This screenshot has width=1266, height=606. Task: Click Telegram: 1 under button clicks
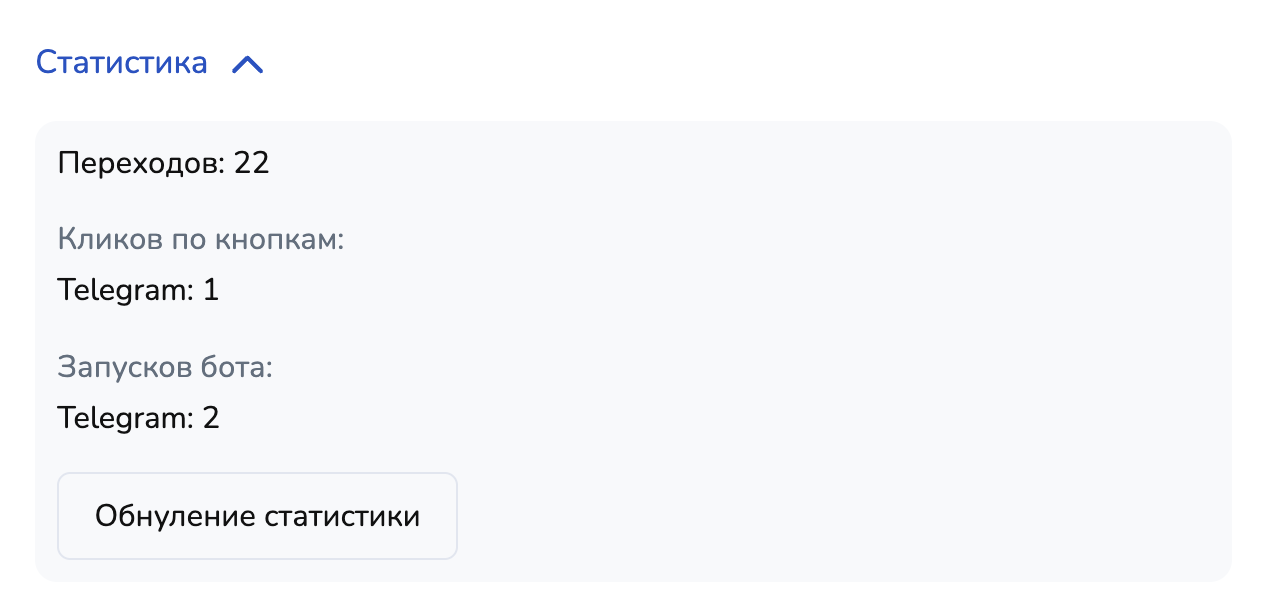point(138,291)
